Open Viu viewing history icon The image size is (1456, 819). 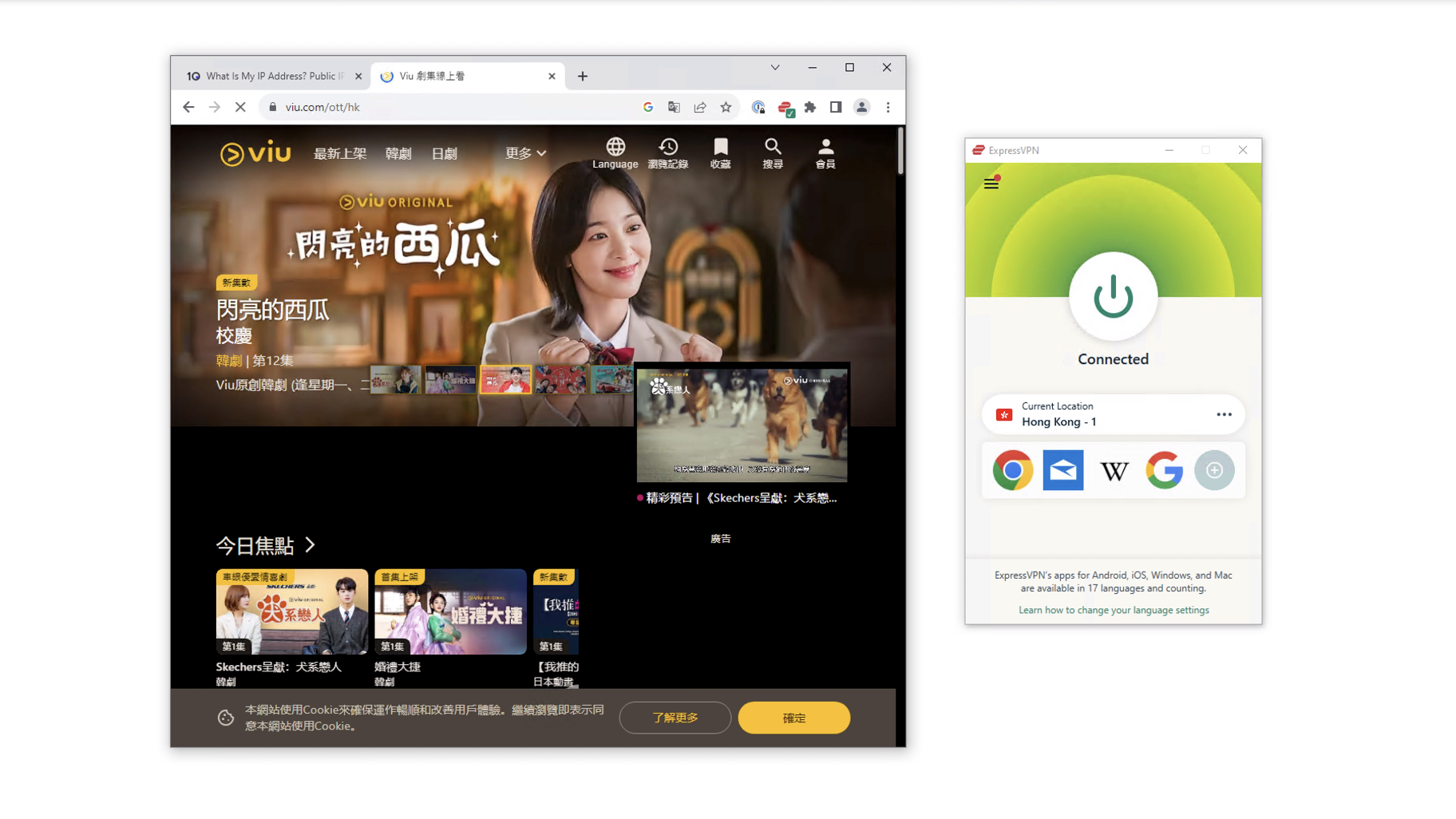pyautogui.click(x=668, y=146)
